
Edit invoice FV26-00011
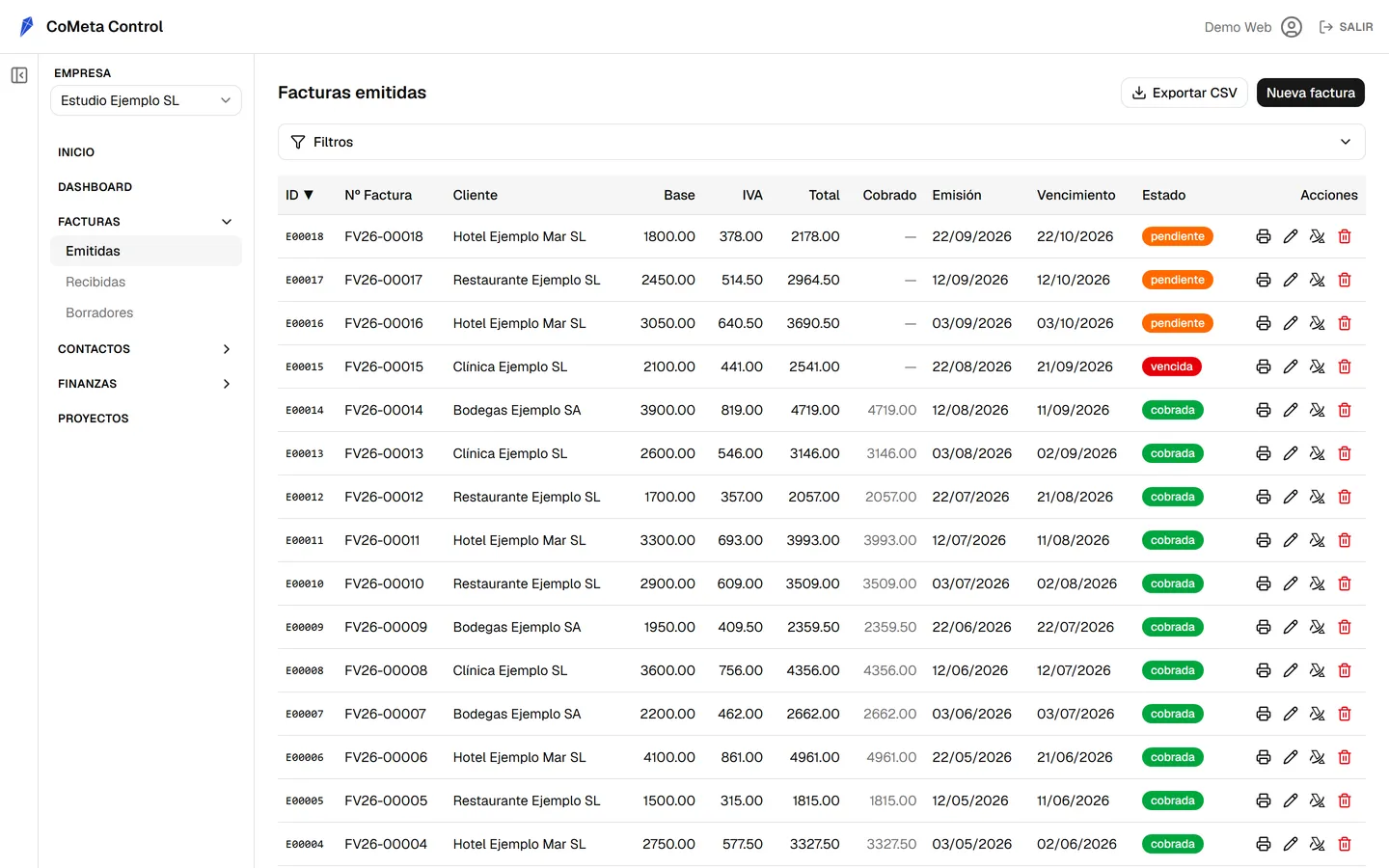point(1291,540)
